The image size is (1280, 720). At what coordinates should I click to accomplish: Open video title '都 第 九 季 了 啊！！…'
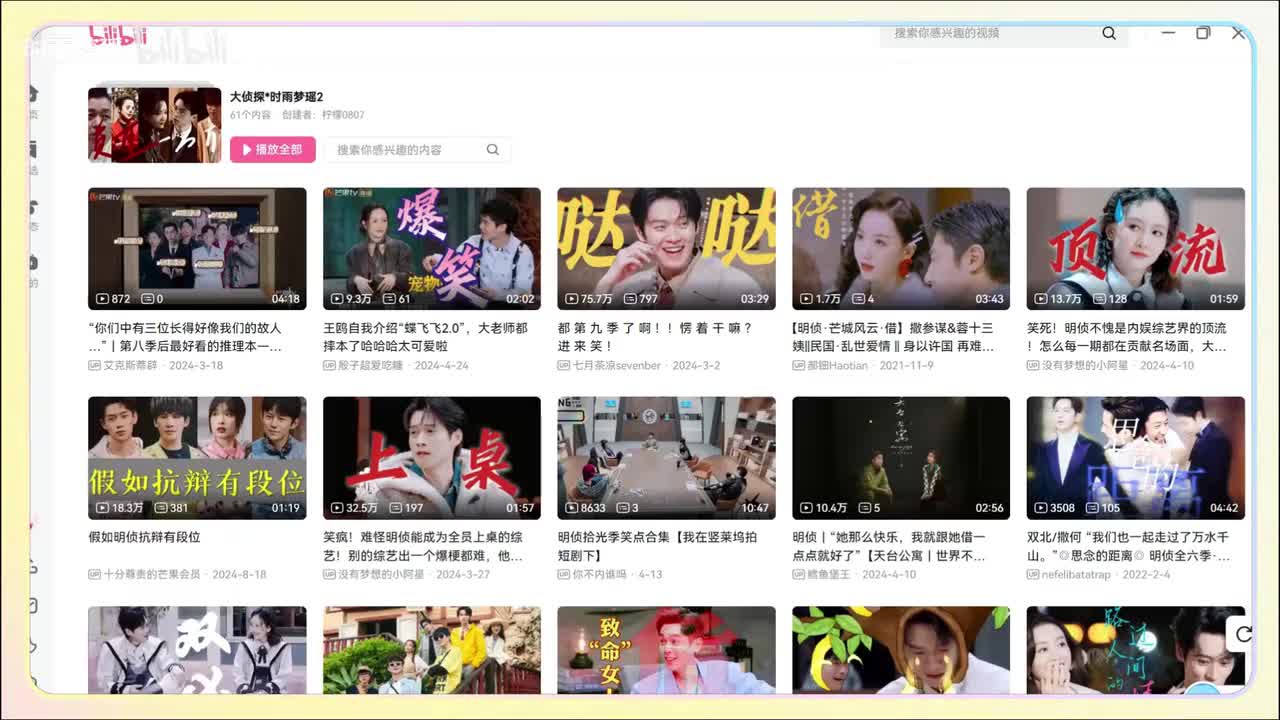[655, 337]
